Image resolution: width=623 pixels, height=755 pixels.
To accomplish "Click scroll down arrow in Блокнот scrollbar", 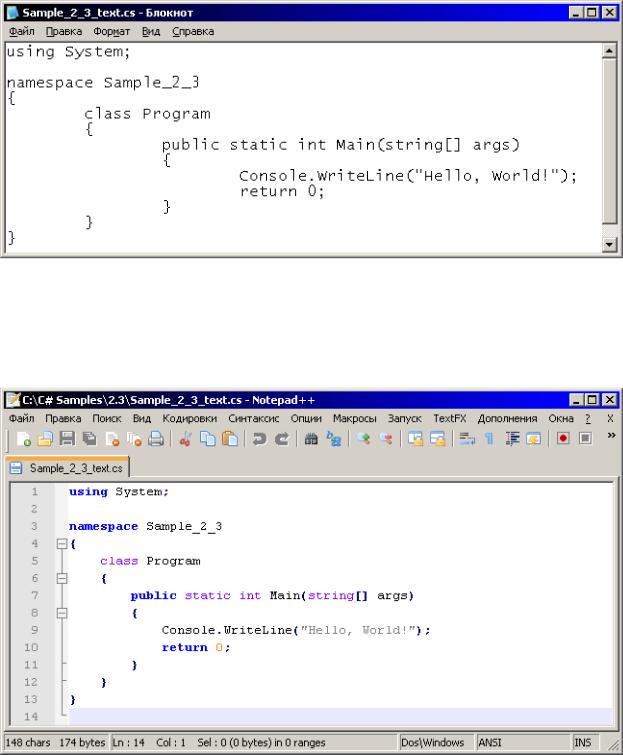I will coord(609,245).
